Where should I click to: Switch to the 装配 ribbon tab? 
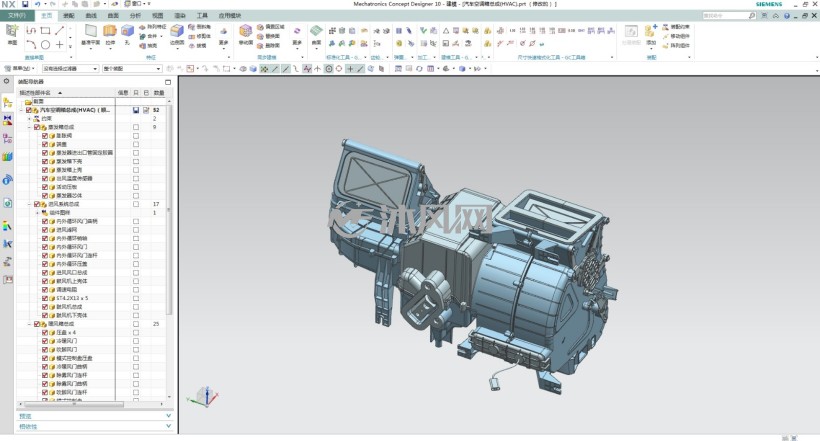tap(69, 16)
